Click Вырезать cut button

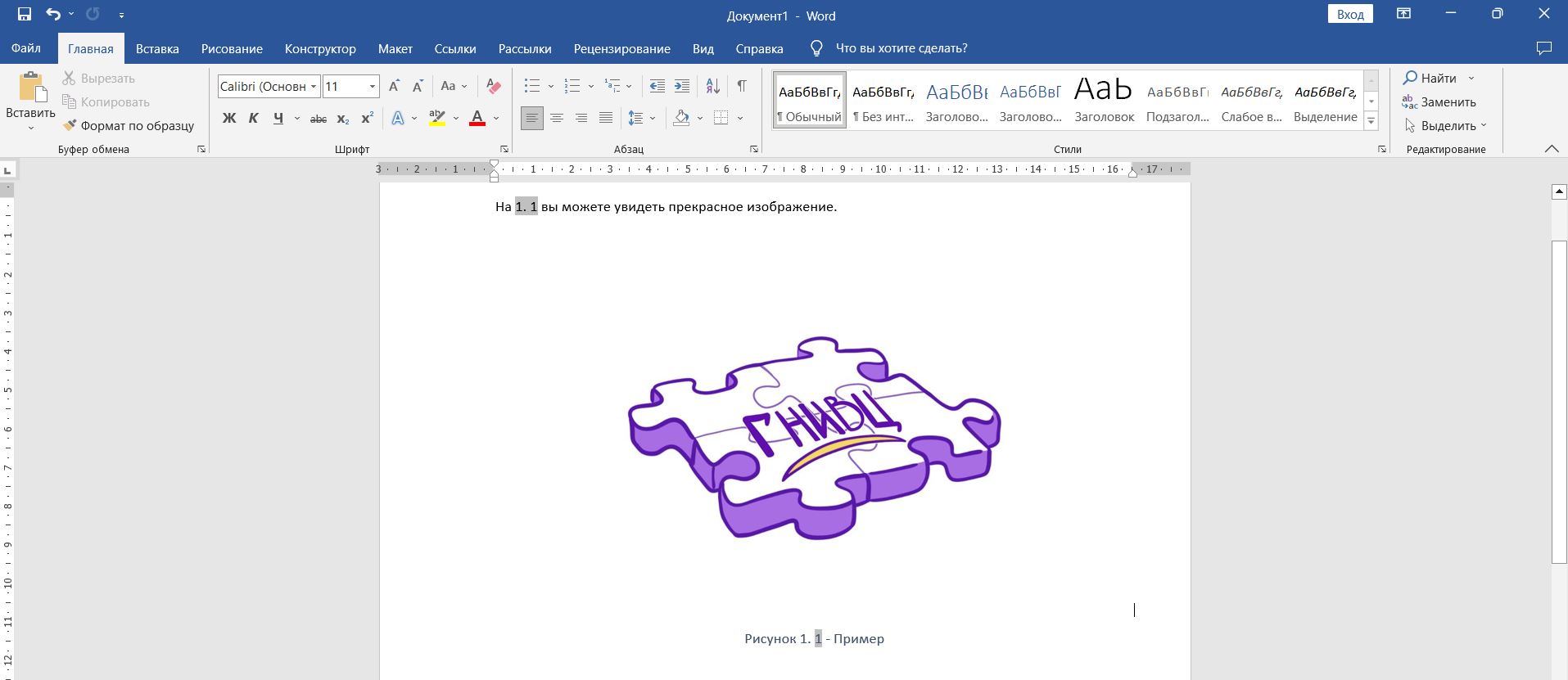99,78
